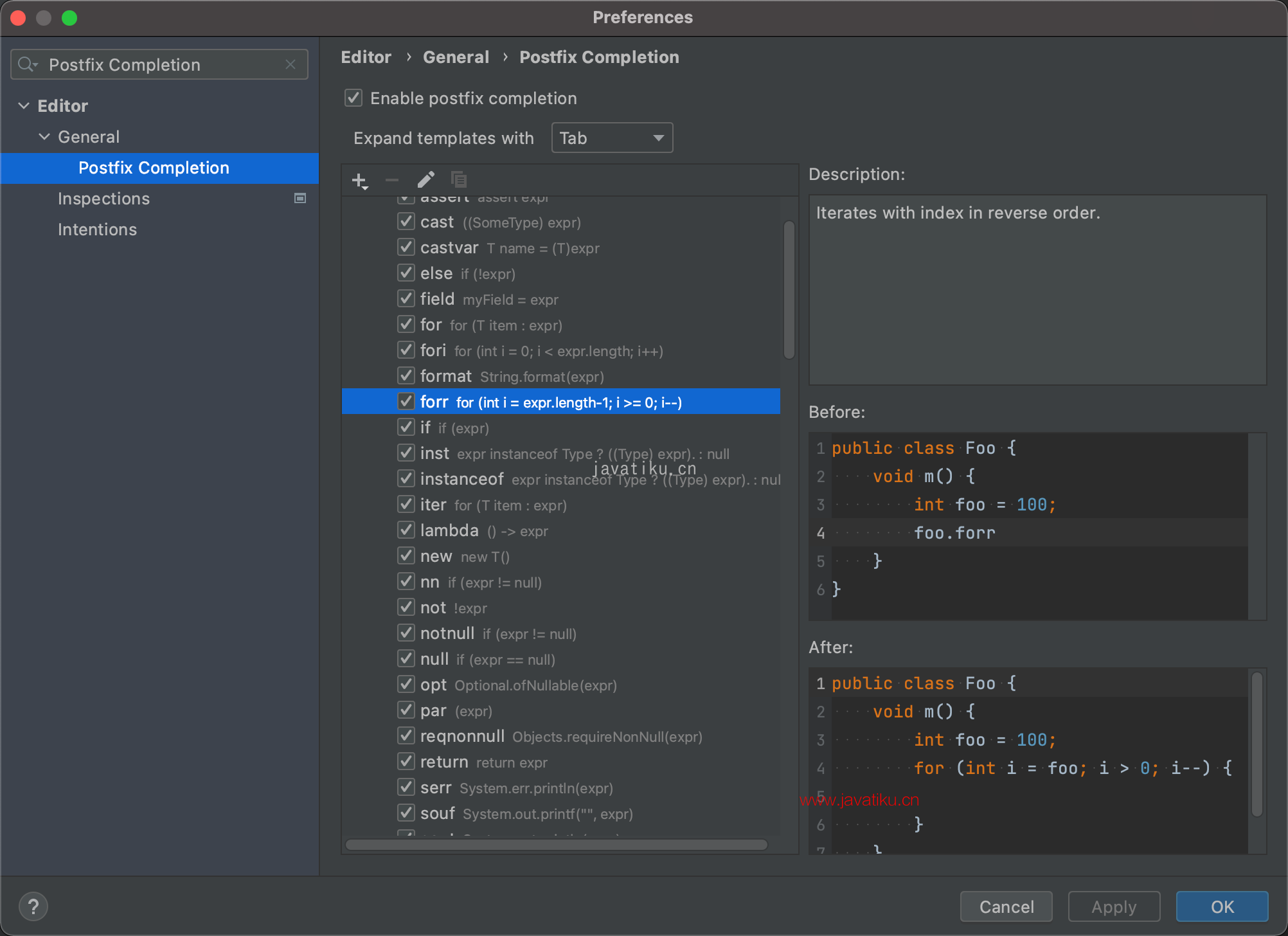
Task: Select the opt Optional.ofNullable row
Action: click(561, 685)
